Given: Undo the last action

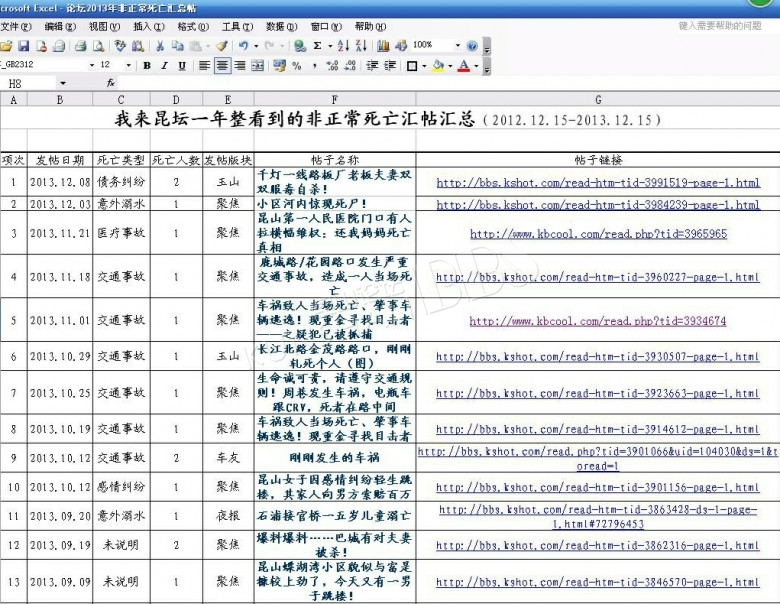Looking at the screenshot, I should (x=243, y=46).
